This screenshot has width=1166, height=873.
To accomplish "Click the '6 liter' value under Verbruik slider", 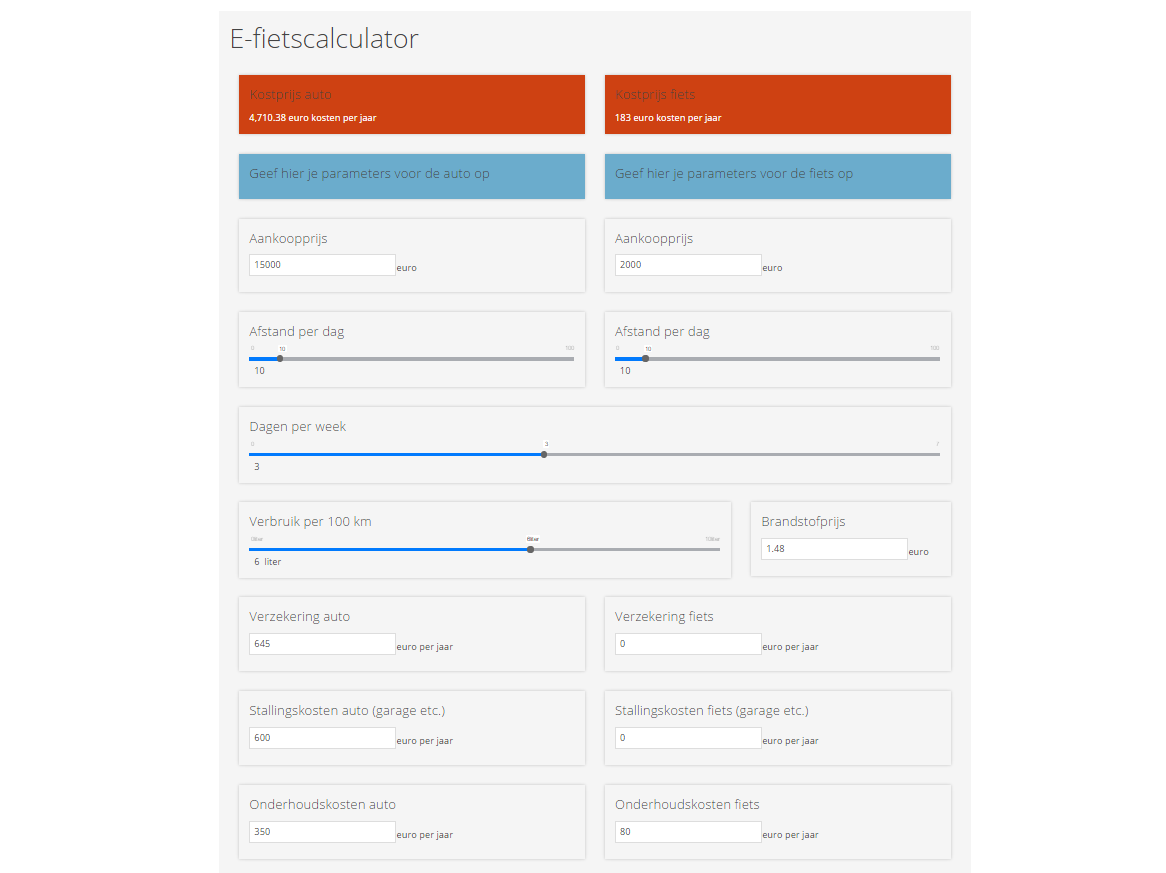I will point(268,562).
